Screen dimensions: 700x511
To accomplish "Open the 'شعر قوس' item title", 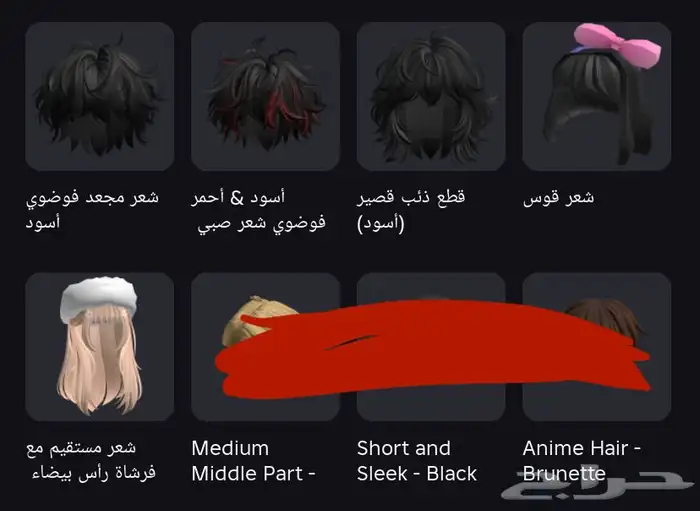I will 558,197.
